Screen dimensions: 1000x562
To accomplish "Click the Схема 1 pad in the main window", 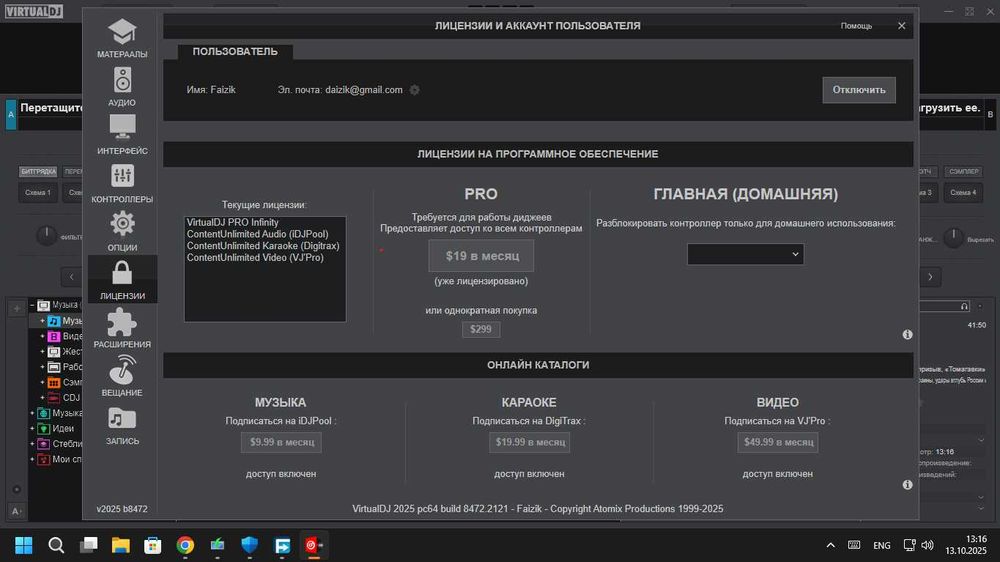I will [x=38, y=192].
